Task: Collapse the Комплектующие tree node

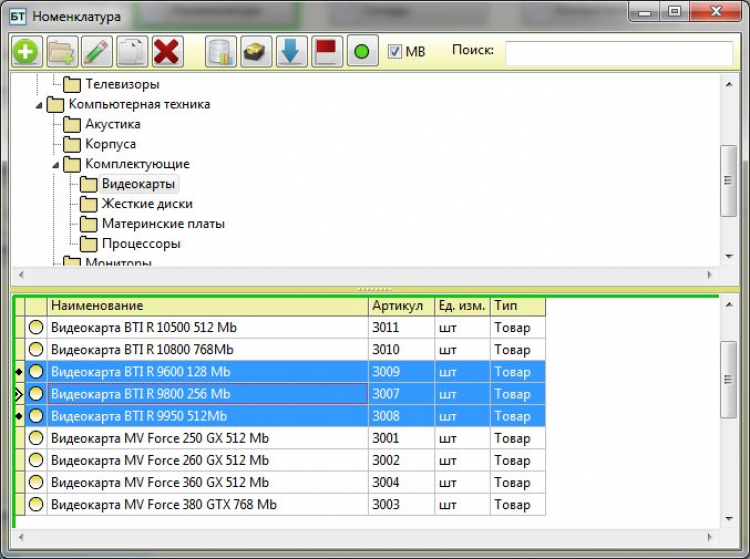Action: (55, 165)
